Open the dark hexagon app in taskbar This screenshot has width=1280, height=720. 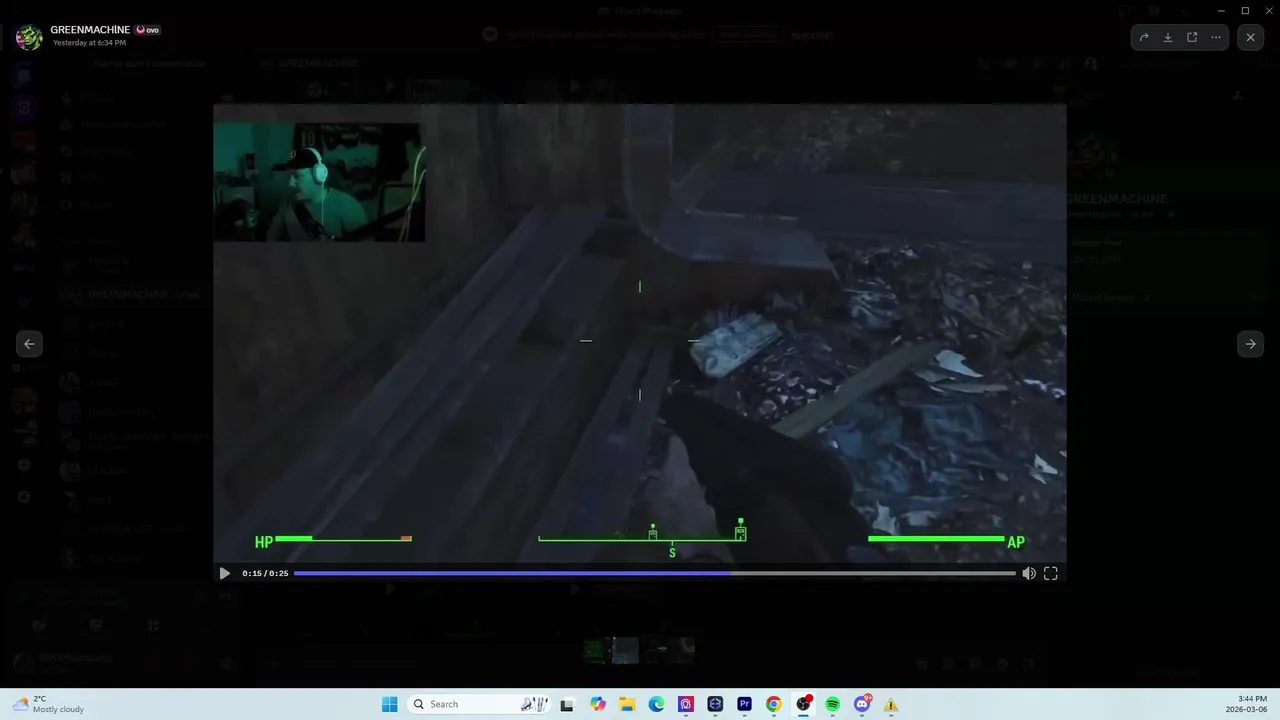click(x=715, y=704)
